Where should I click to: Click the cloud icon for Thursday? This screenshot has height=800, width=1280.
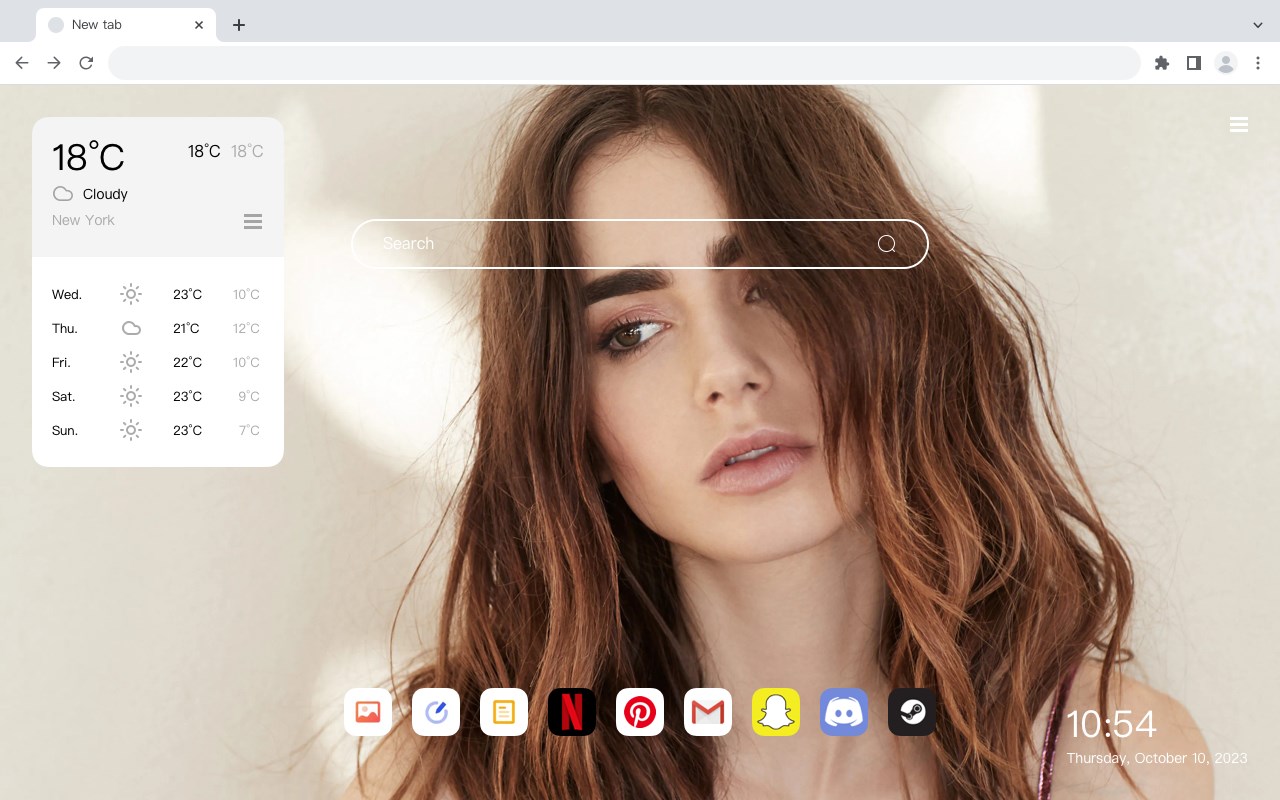(131, 328)
